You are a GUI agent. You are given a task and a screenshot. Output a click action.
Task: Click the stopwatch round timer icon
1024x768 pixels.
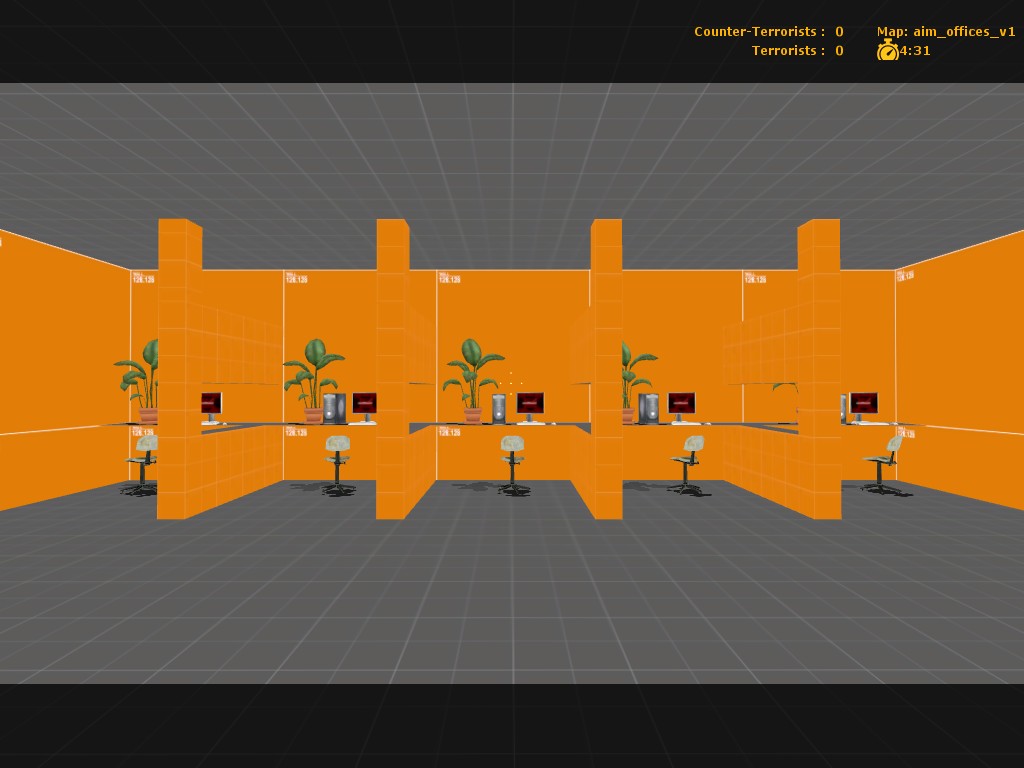pos(888,50)
